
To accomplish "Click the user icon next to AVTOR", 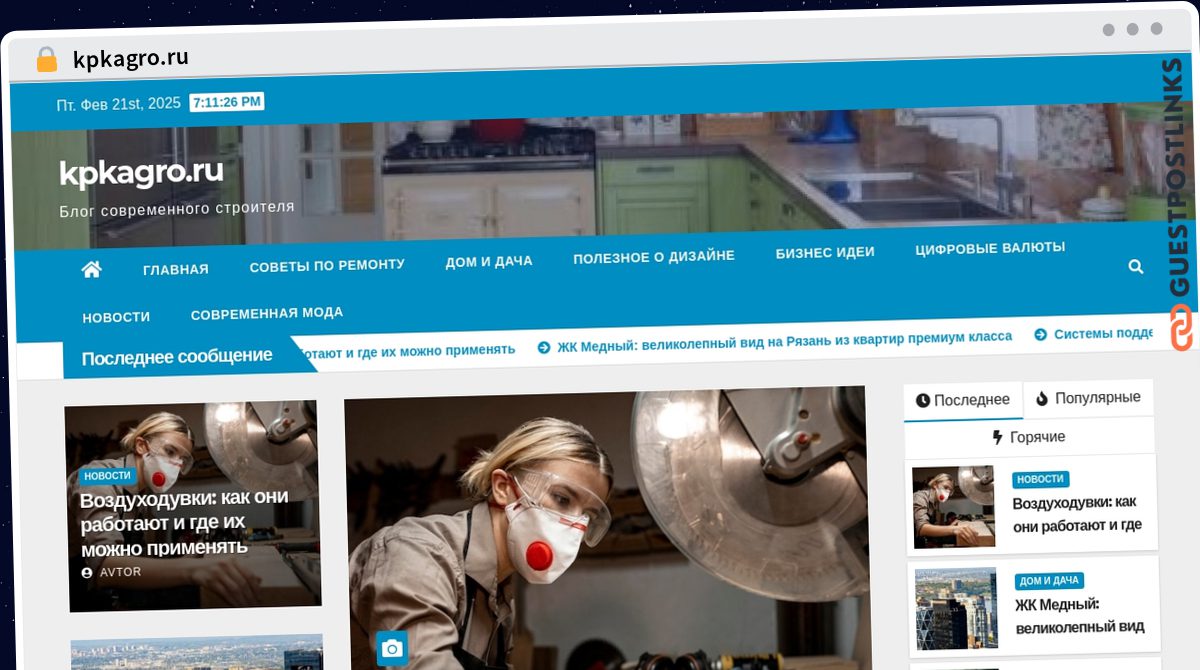I will [x=87, y=573].
